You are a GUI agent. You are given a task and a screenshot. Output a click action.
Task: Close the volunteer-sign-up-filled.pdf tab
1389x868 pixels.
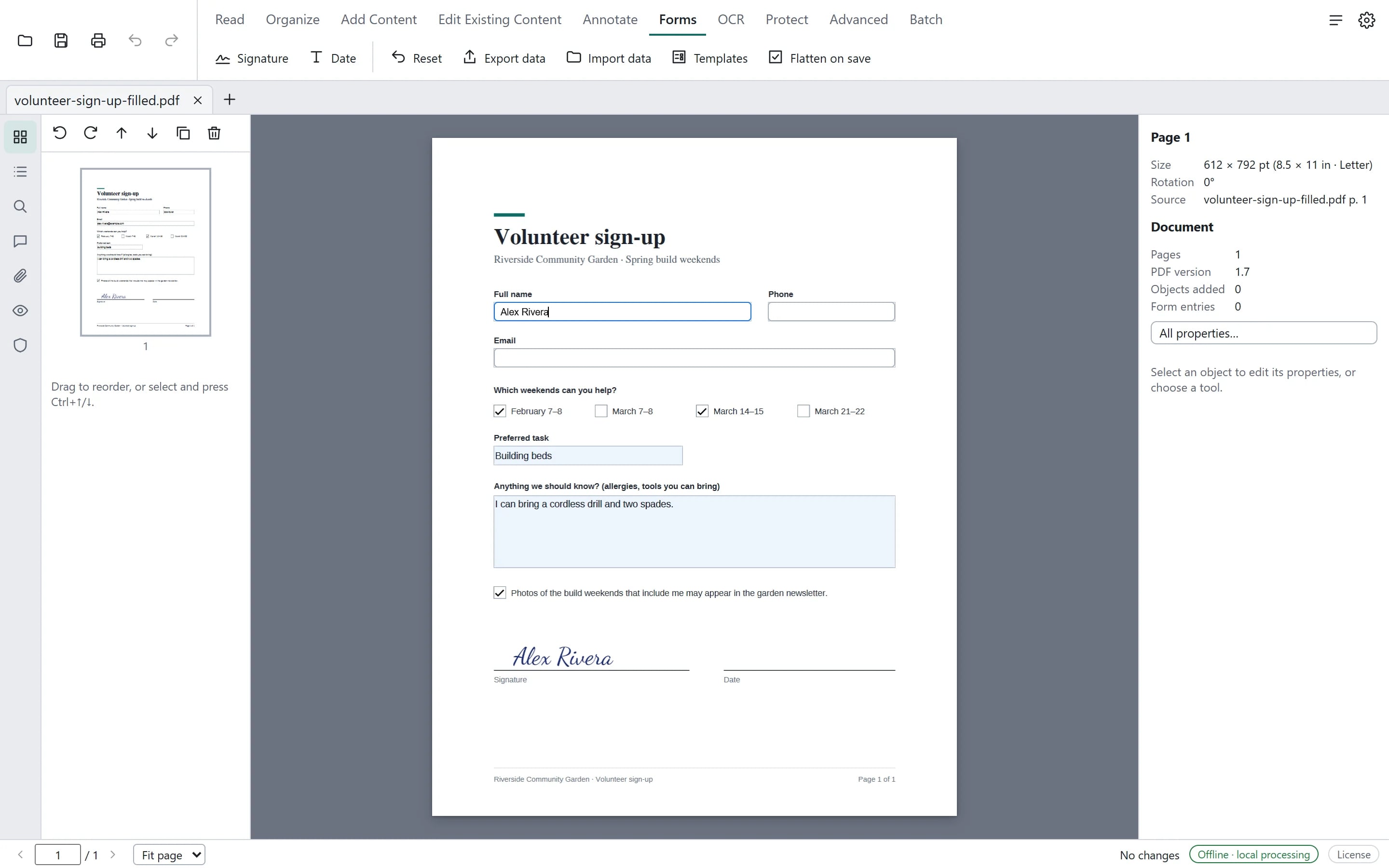(x=197, y=100)
